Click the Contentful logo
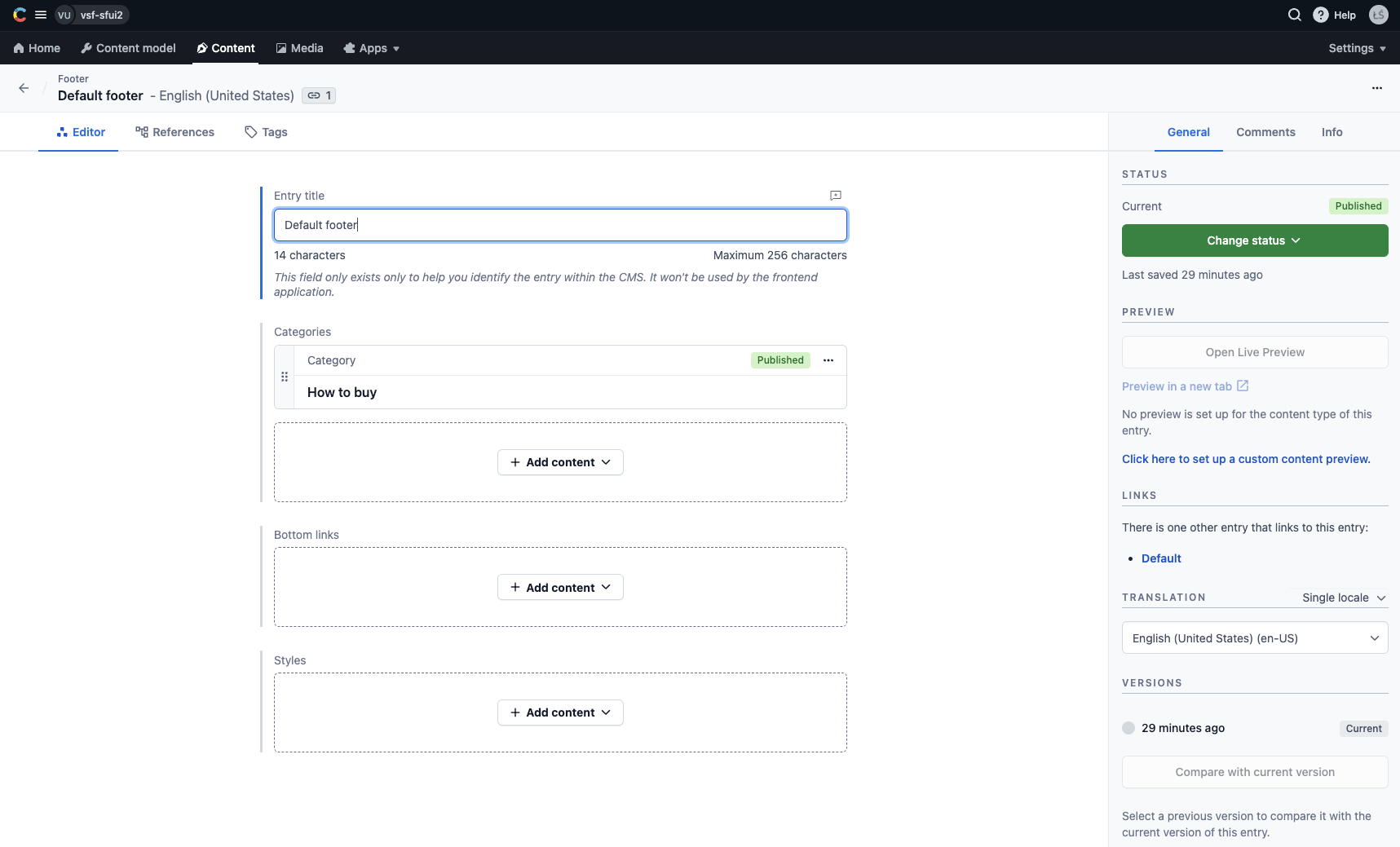 point(18,14)
